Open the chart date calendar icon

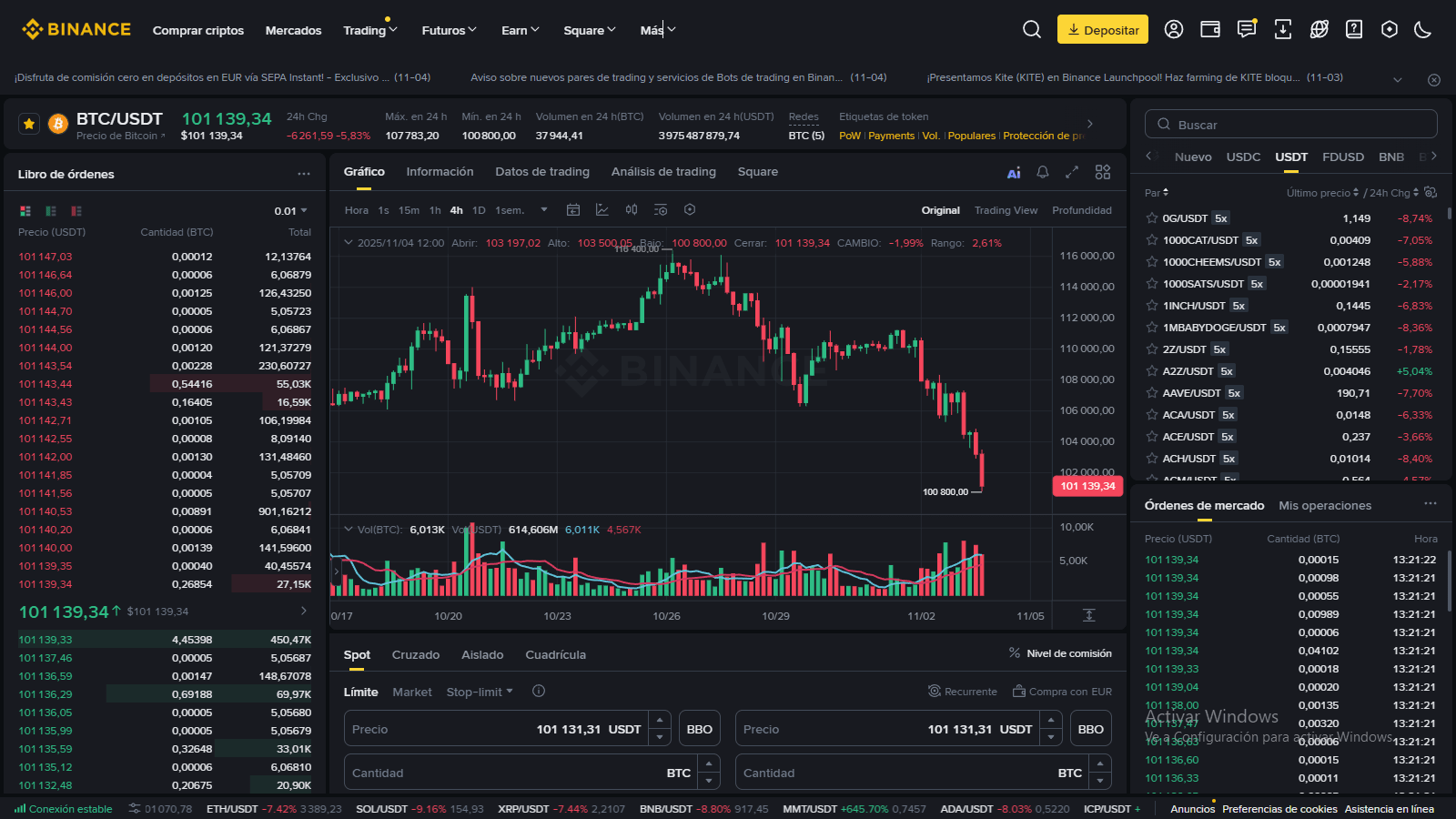[x=573, y=210]
